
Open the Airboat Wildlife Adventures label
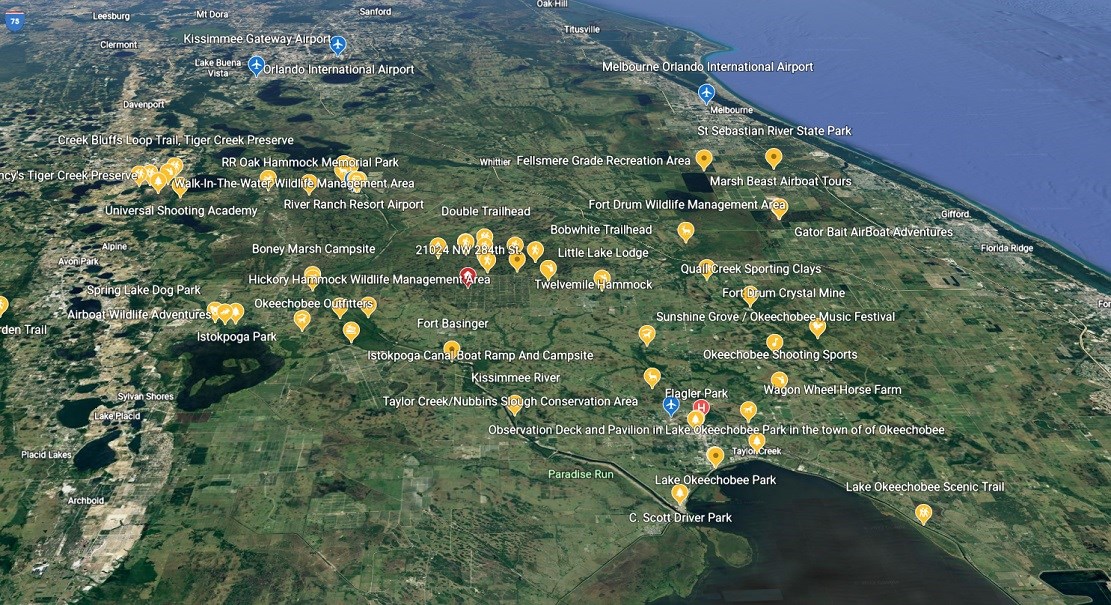pos(139,315)
